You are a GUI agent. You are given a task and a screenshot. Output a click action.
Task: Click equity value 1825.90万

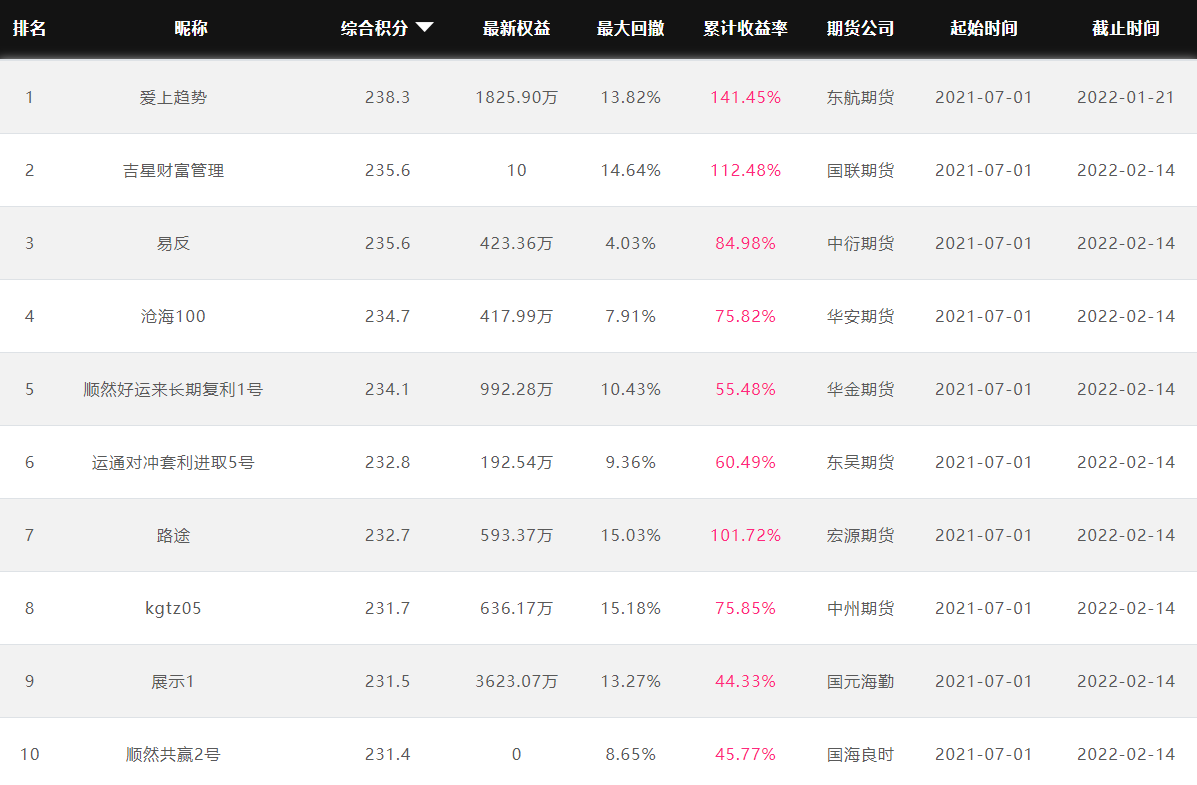tap(517, 98)
